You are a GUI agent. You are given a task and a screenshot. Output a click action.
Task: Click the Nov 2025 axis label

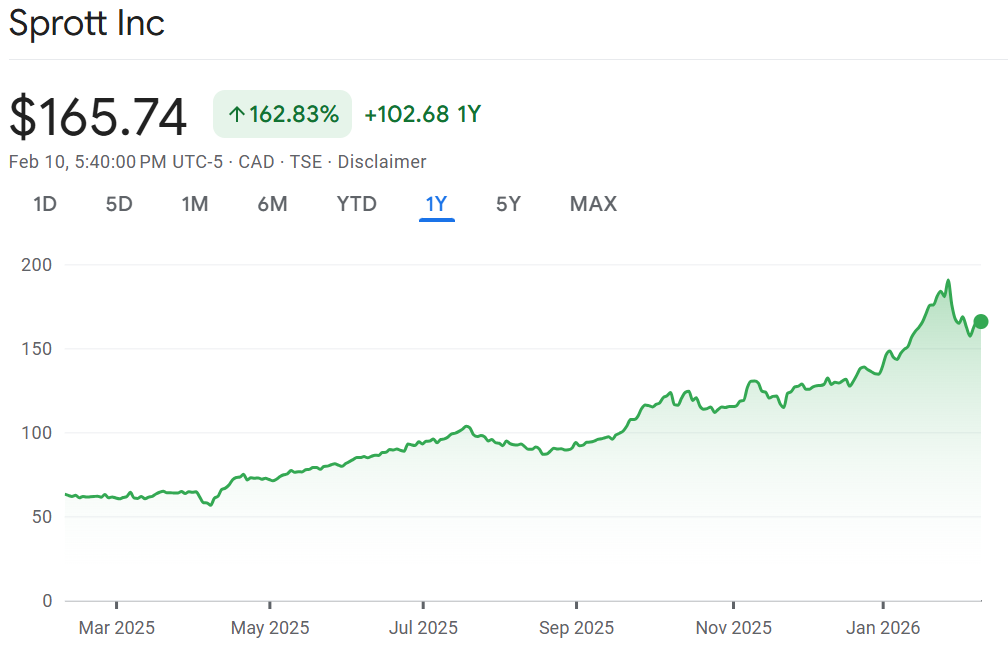click(x=733, y=628)
